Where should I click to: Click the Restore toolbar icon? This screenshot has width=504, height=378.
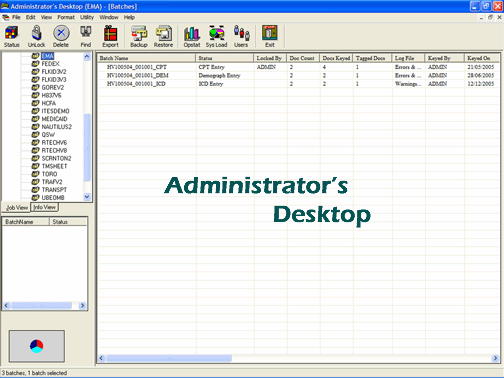[163, 36]
